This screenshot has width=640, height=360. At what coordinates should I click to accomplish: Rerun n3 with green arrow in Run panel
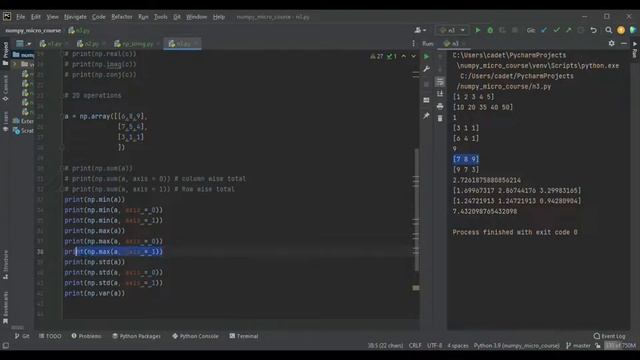pos(427,57)
